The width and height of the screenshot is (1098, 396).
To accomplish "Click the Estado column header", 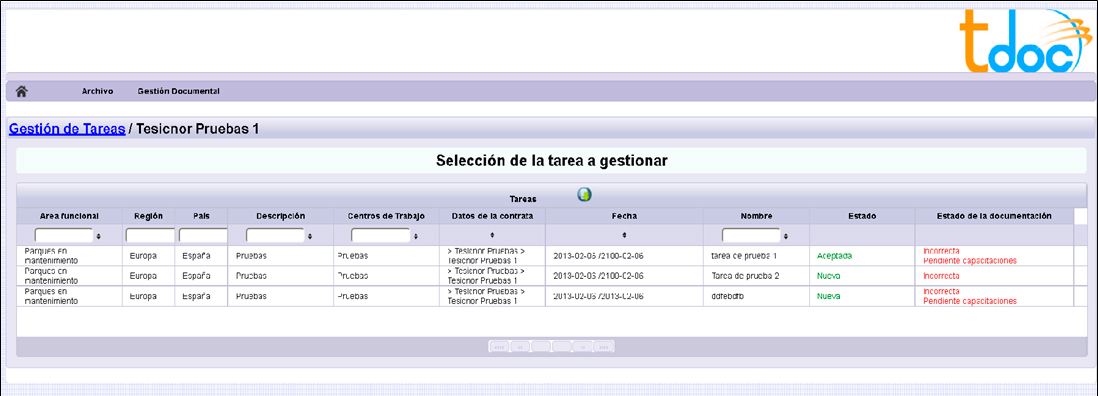I will coord(862,216).
